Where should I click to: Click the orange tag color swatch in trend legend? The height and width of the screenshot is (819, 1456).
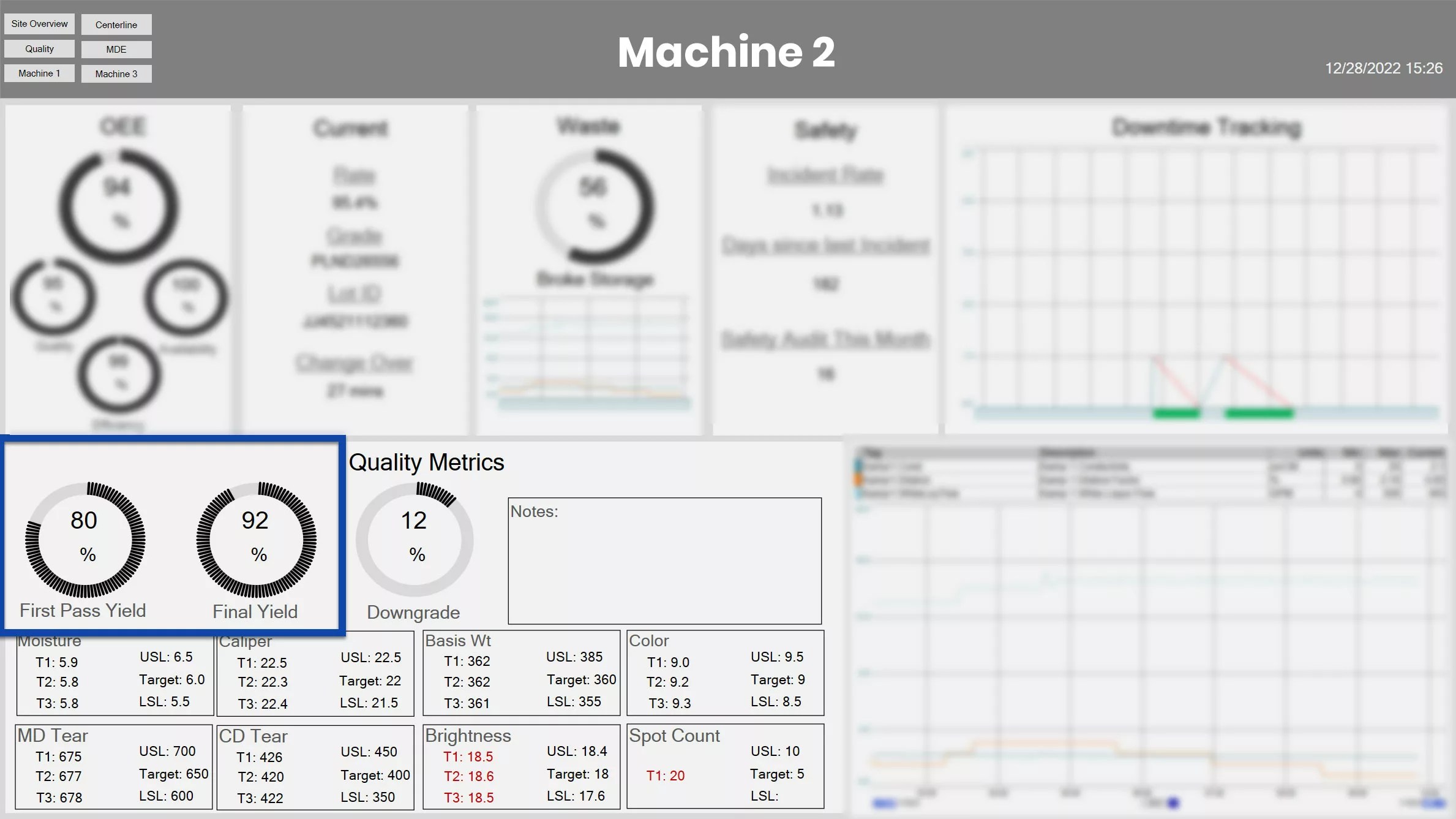(858, 479)
